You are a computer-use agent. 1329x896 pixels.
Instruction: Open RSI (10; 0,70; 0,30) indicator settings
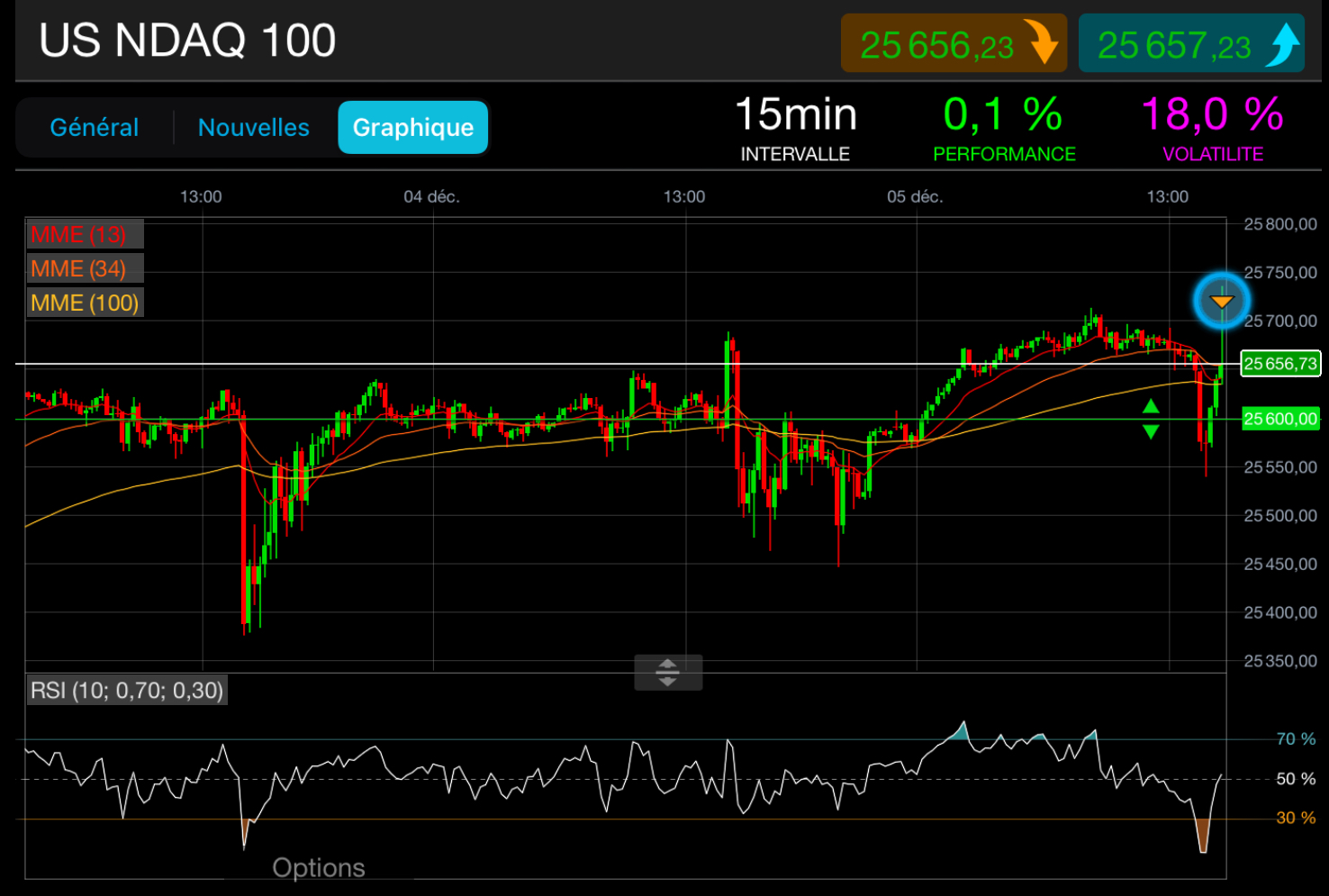pos(127,691)
